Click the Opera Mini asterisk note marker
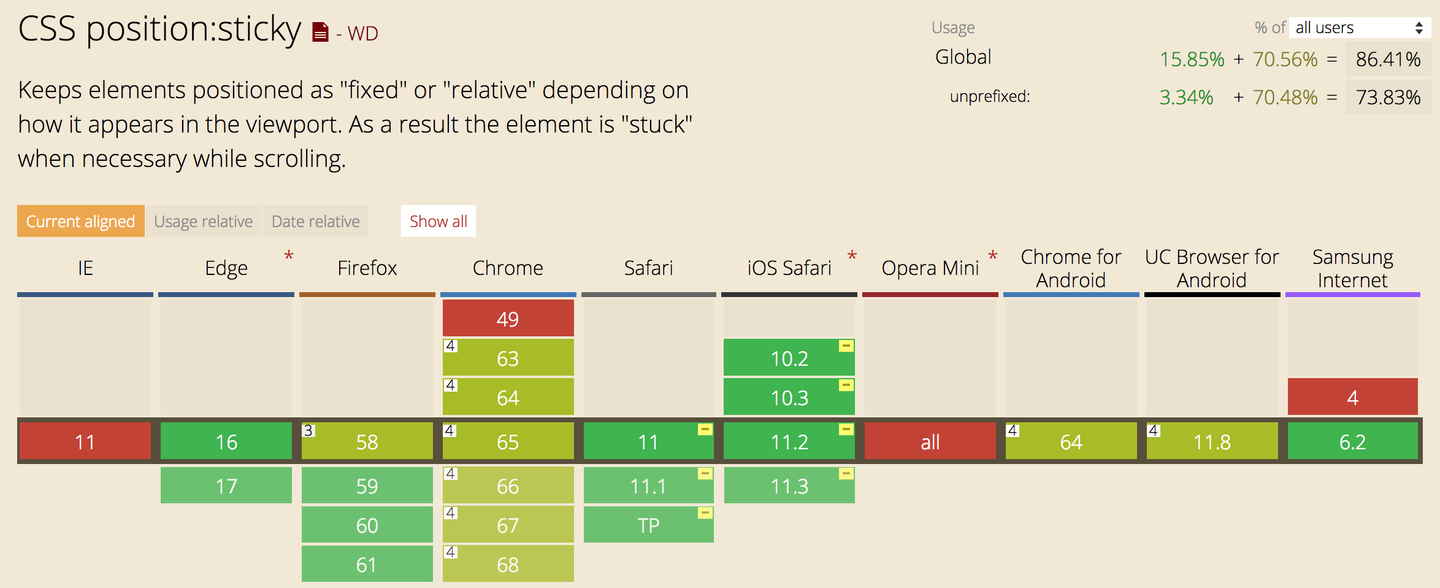This screenshot has height=588, width=1440. pyautogui.click(x=993, y=257)
